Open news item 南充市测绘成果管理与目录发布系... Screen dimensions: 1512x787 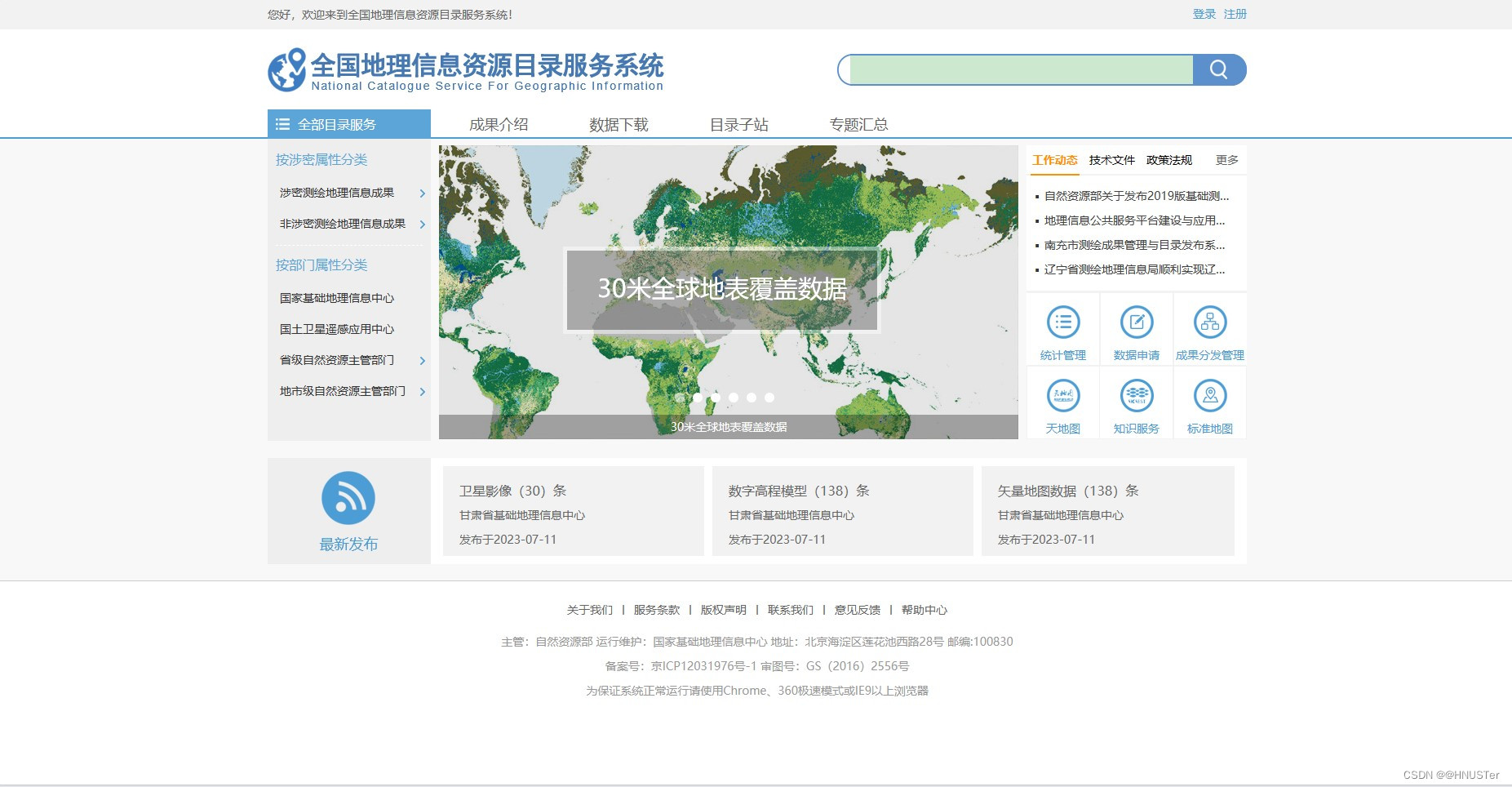pyautogui.click(x=1135, y=245)
